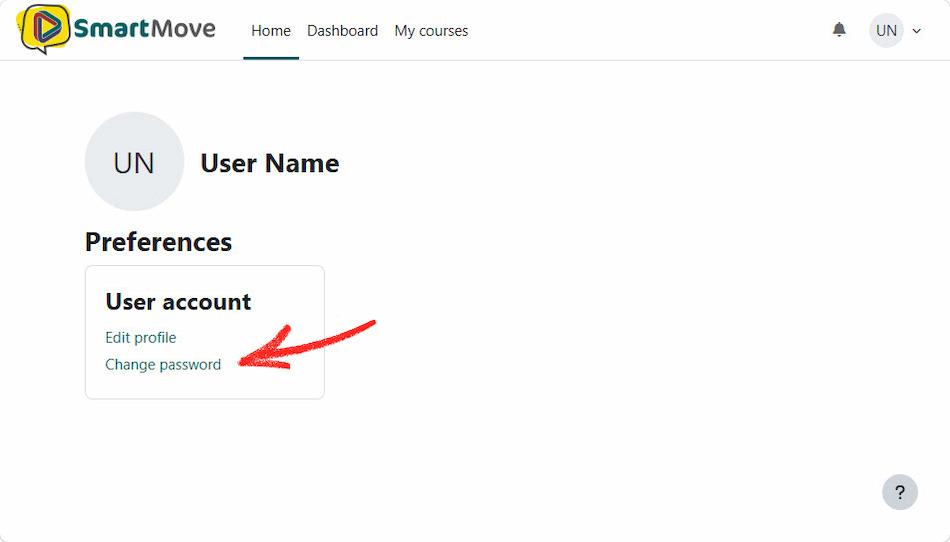This screenshot has width=950, height=542.
Task: Go to the Home tab
Action: pos(271,31)
